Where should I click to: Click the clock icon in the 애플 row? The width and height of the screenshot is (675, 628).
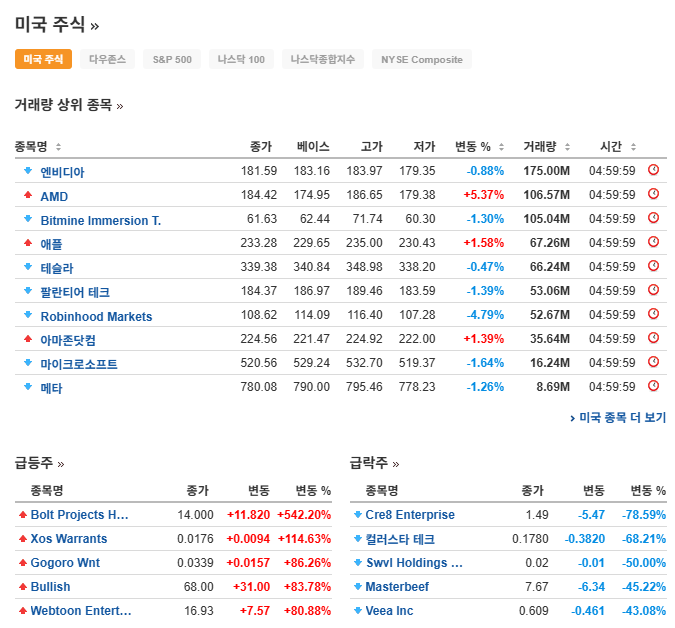coord(653,242)
